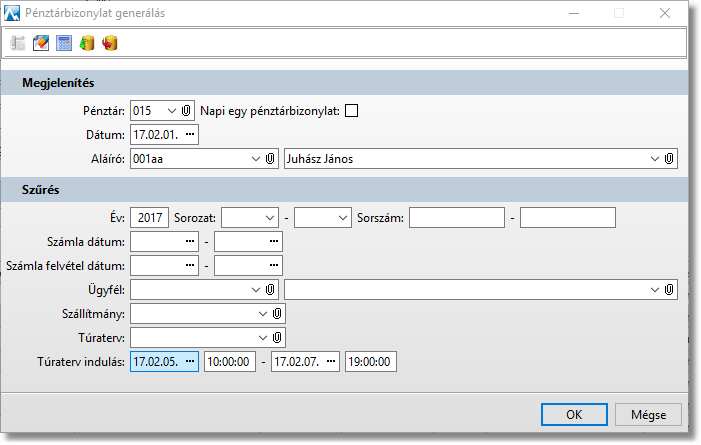
Task: Click the paperclip icon beside Pénztár field
Action: [186, 110]
